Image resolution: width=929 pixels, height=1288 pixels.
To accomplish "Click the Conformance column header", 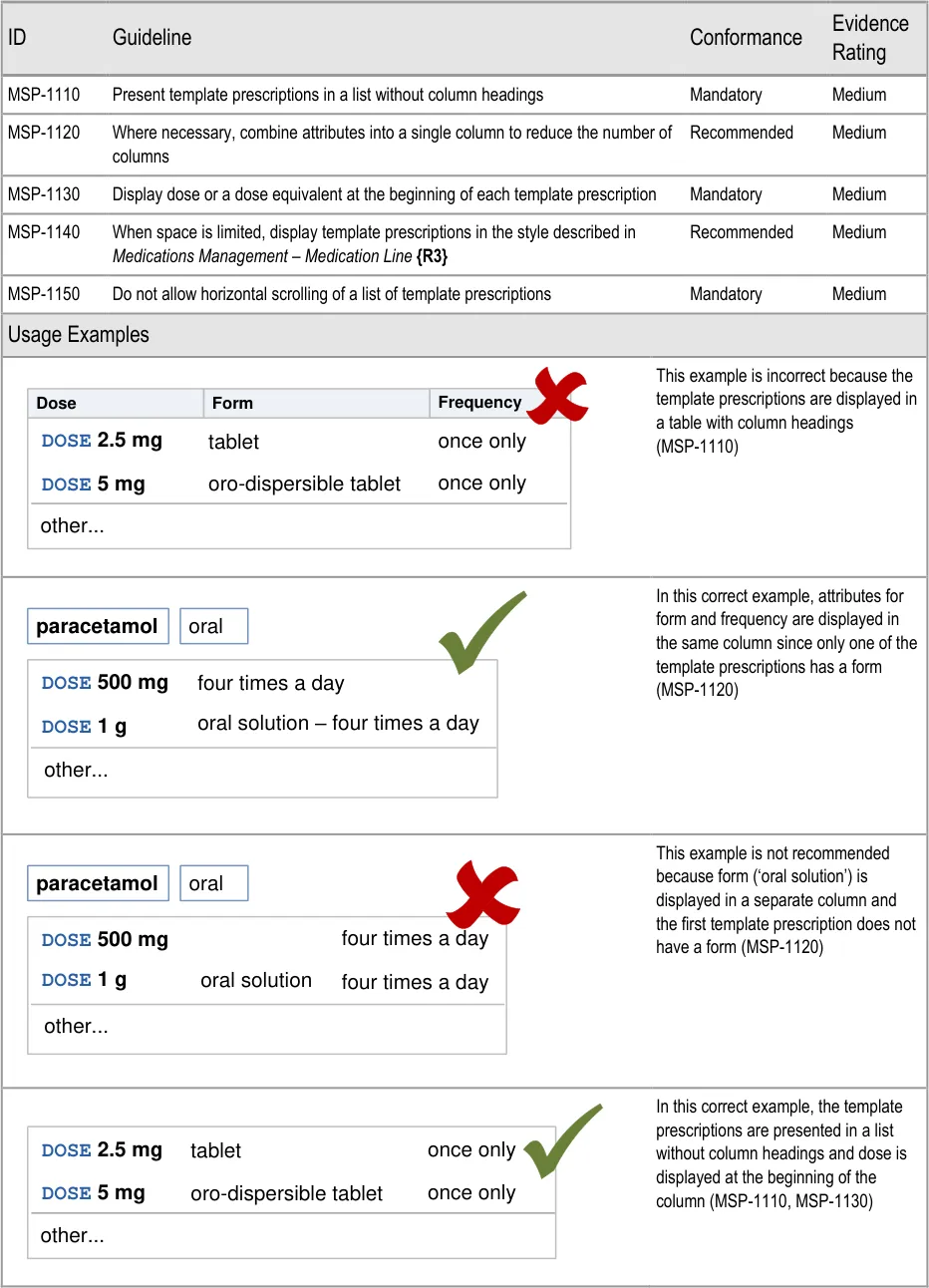I will 746,38.
